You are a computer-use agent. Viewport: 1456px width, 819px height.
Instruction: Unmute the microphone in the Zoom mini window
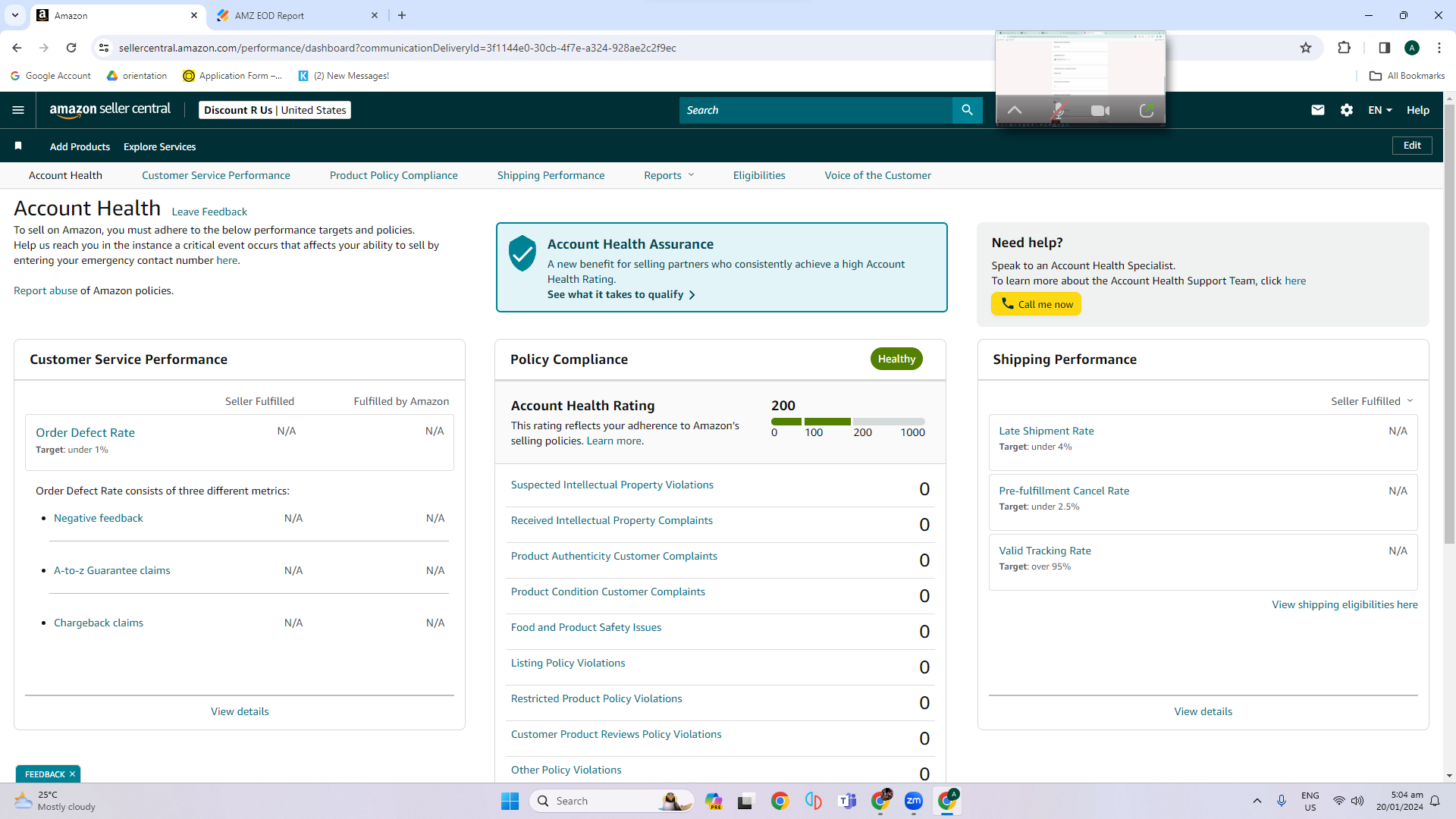point(1058,111)
